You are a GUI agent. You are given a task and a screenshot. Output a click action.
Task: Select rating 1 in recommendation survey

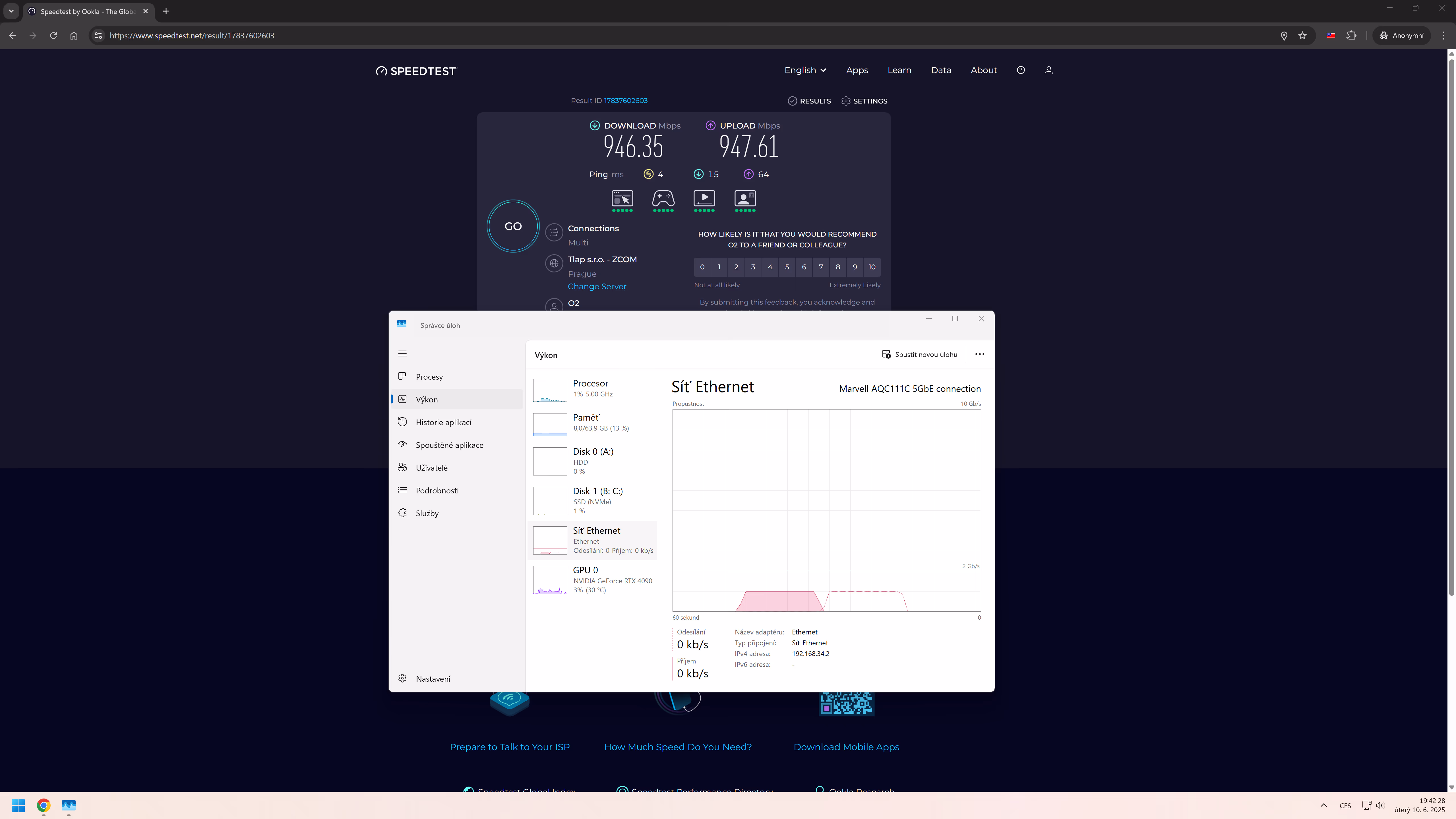pos(719,267)
